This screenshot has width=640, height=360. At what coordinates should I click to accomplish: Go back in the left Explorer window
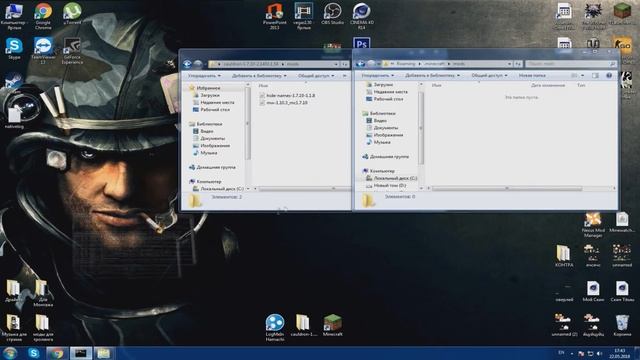click(187, 64)
